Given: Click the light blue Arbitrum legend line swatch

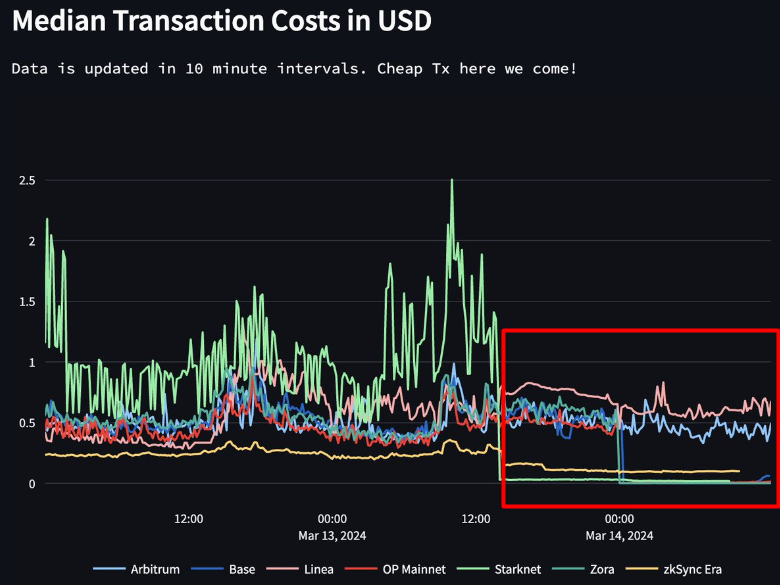Looking at the screenshot, I should pyautogui.click(x=109, y=569).
